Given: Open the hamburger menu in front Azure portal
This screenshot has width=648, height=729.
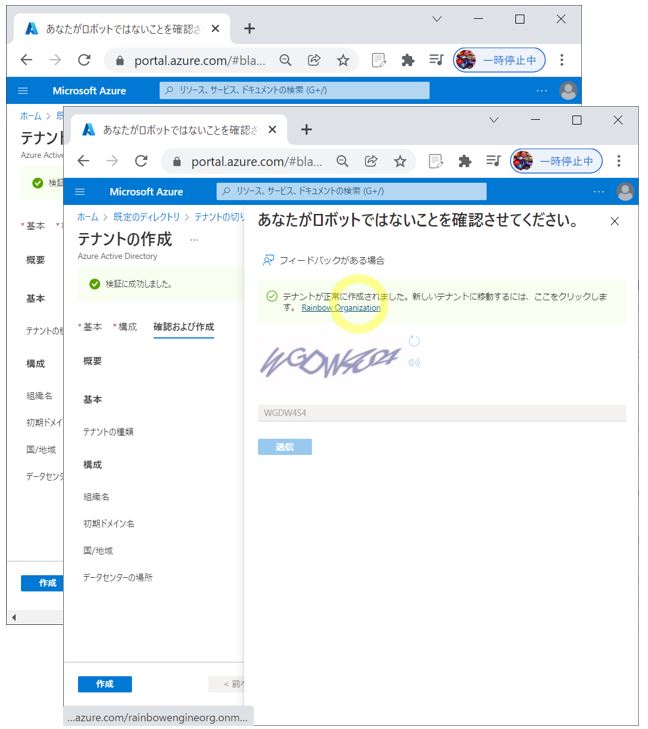Looking at the screenshot, I should coord(80,192).
